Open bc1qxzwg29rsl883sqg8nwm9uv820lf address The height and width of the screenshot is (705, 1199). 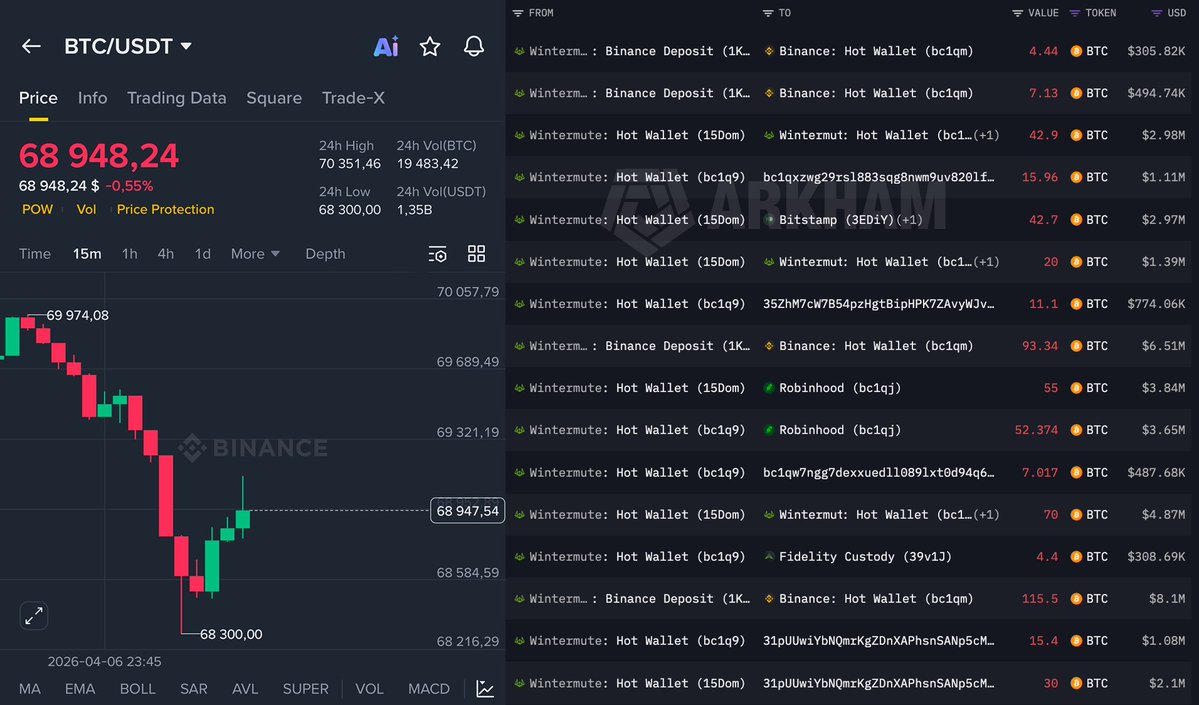coord(879,177)
